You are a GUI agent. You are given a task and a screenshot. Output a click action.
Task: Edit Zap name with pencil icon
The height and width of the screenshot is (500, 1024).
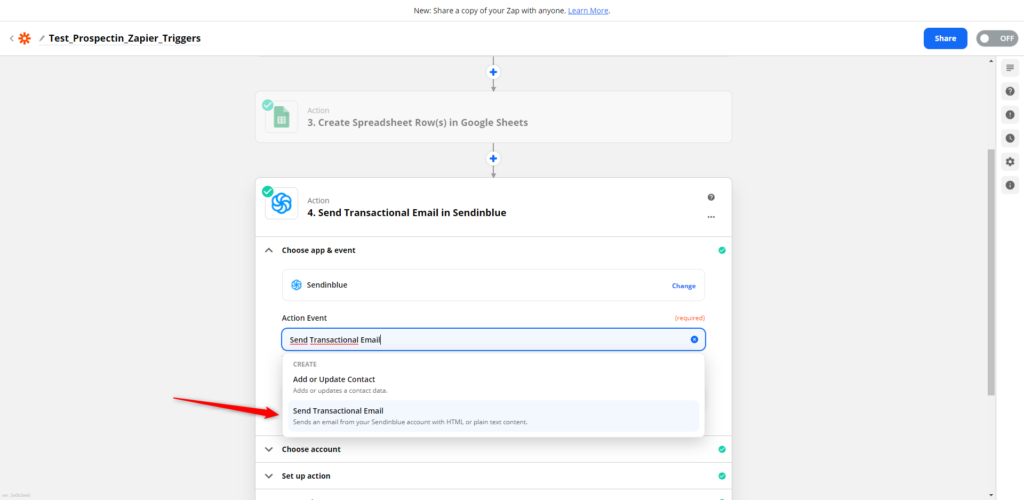42,39
